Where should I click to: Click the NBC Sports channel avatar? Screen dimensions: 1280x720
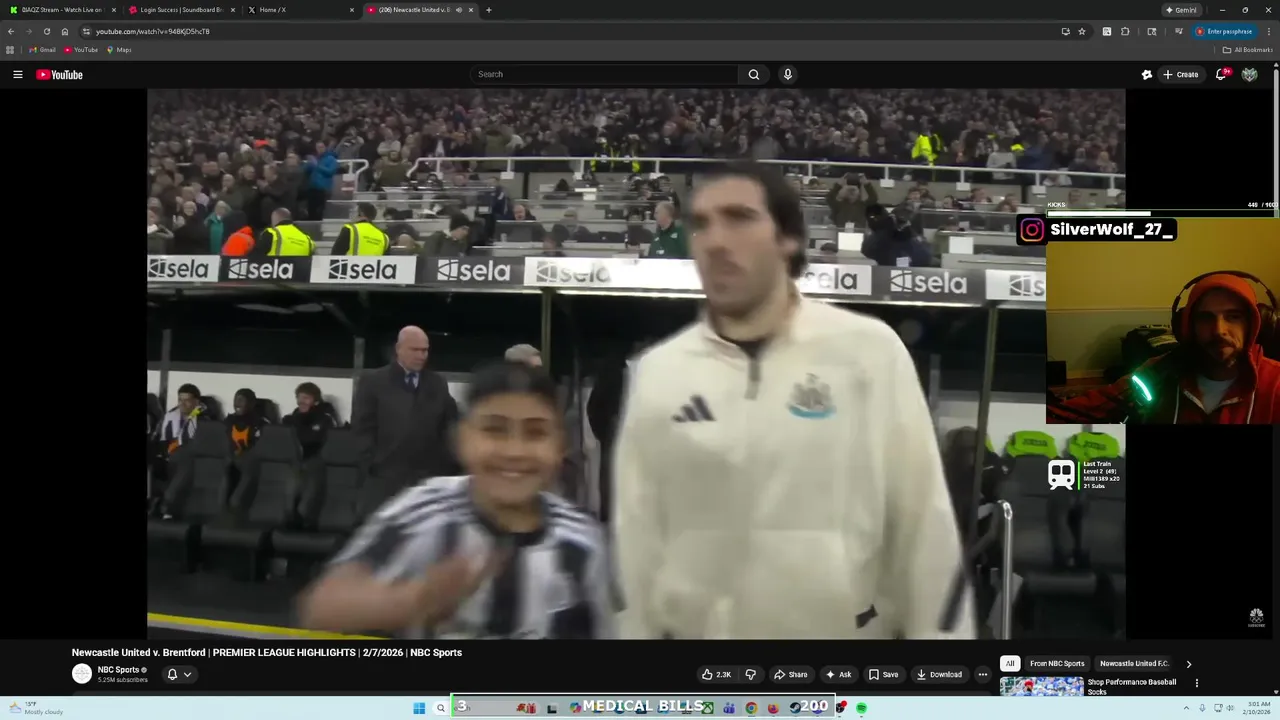pyautogui.click(x=82, y=674)
